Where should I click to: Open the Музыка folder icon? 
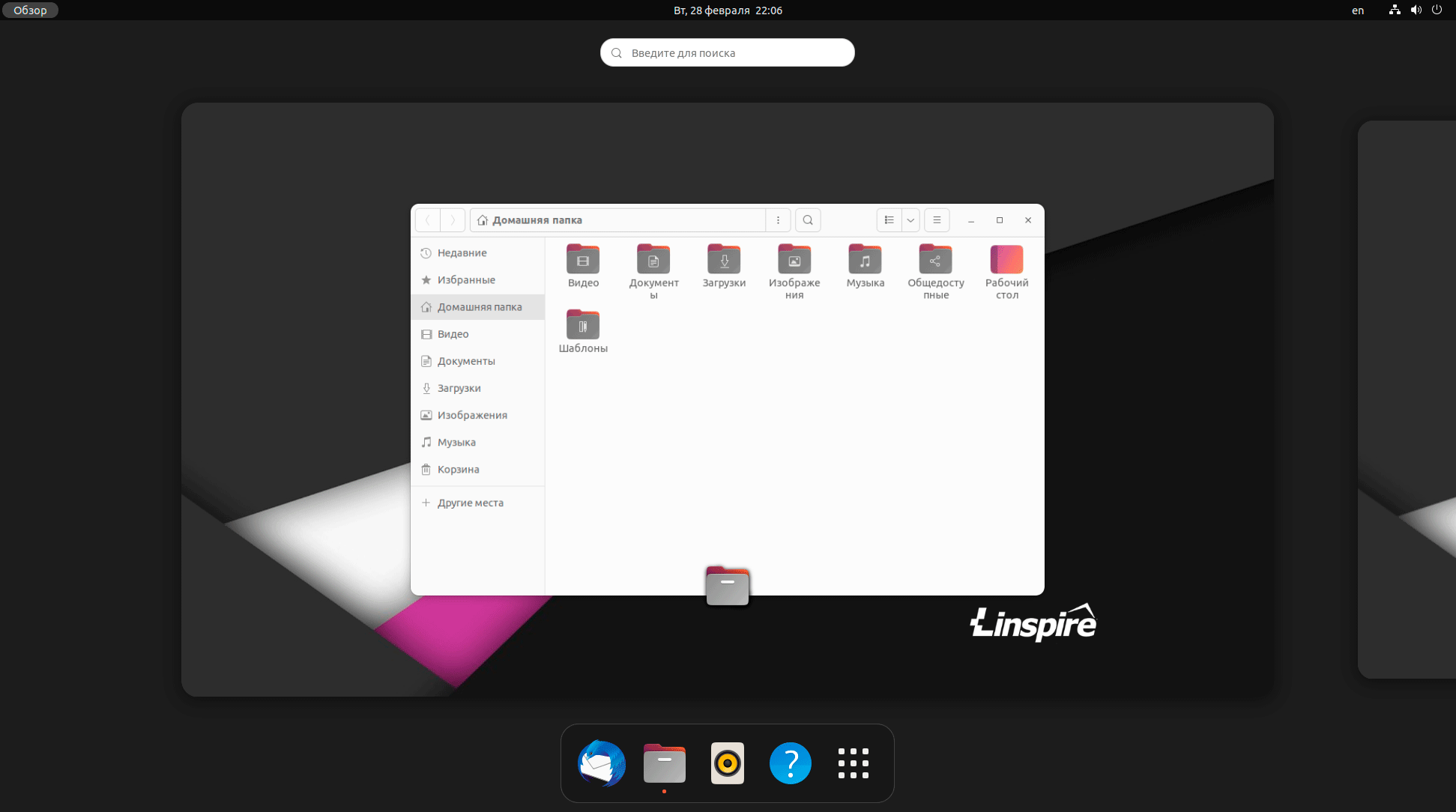[865, 261]
